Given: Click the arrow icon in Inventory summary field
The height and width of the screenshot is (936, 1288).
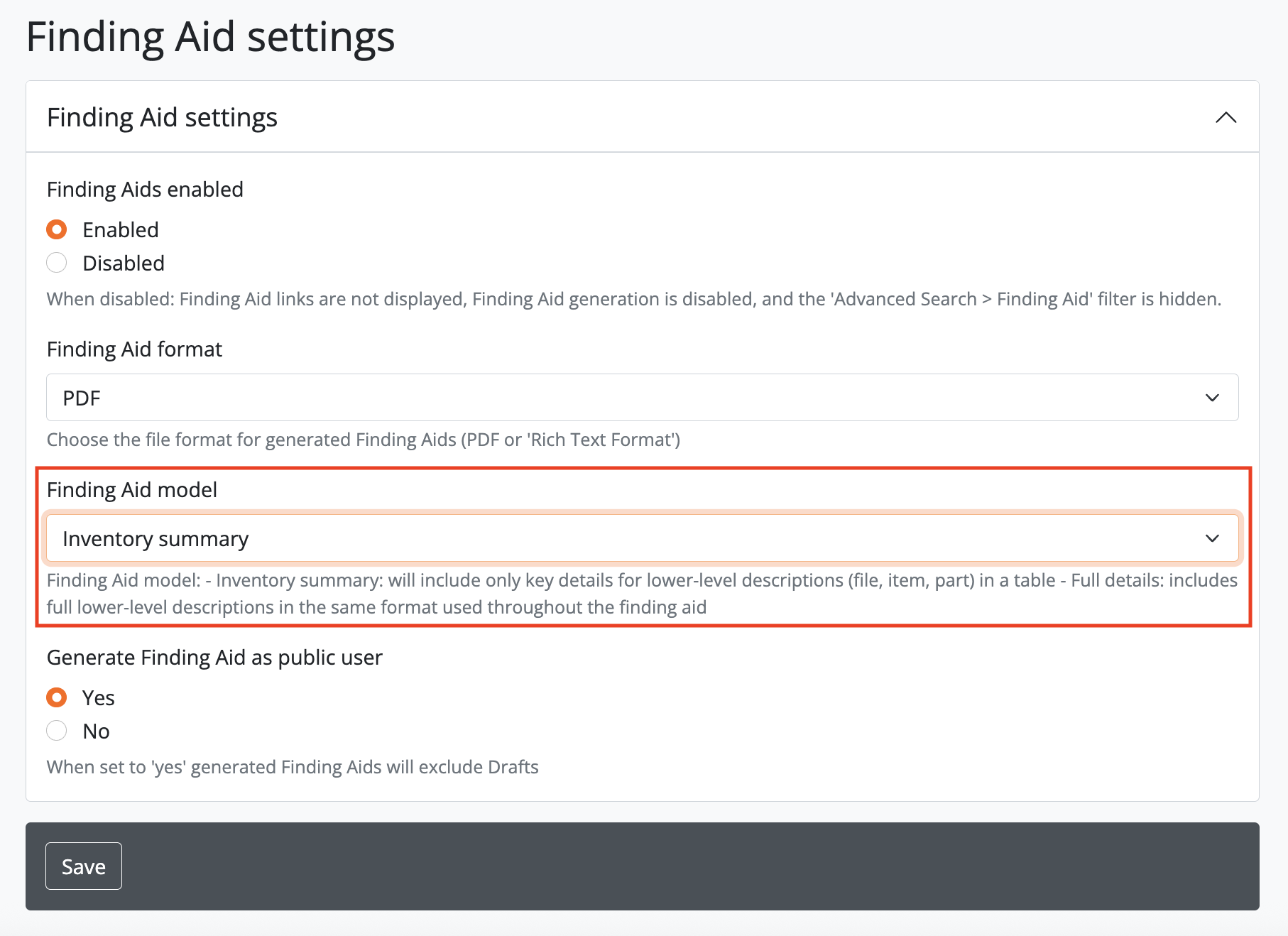Looking at the screenshot, I should 1212,538.
